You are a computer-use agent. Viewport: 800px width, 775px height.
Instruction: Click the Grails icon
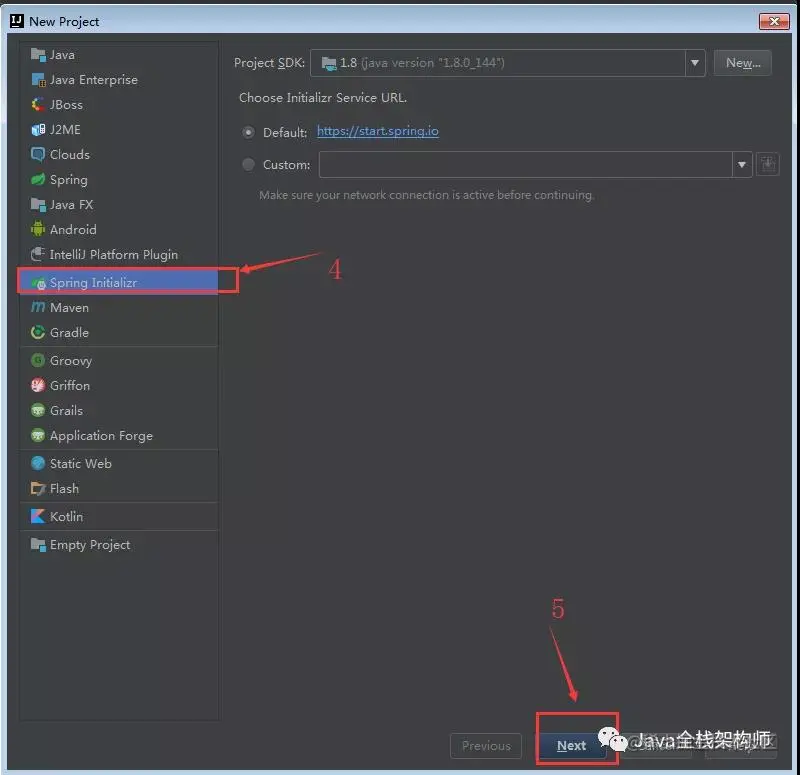click(38, 410)
